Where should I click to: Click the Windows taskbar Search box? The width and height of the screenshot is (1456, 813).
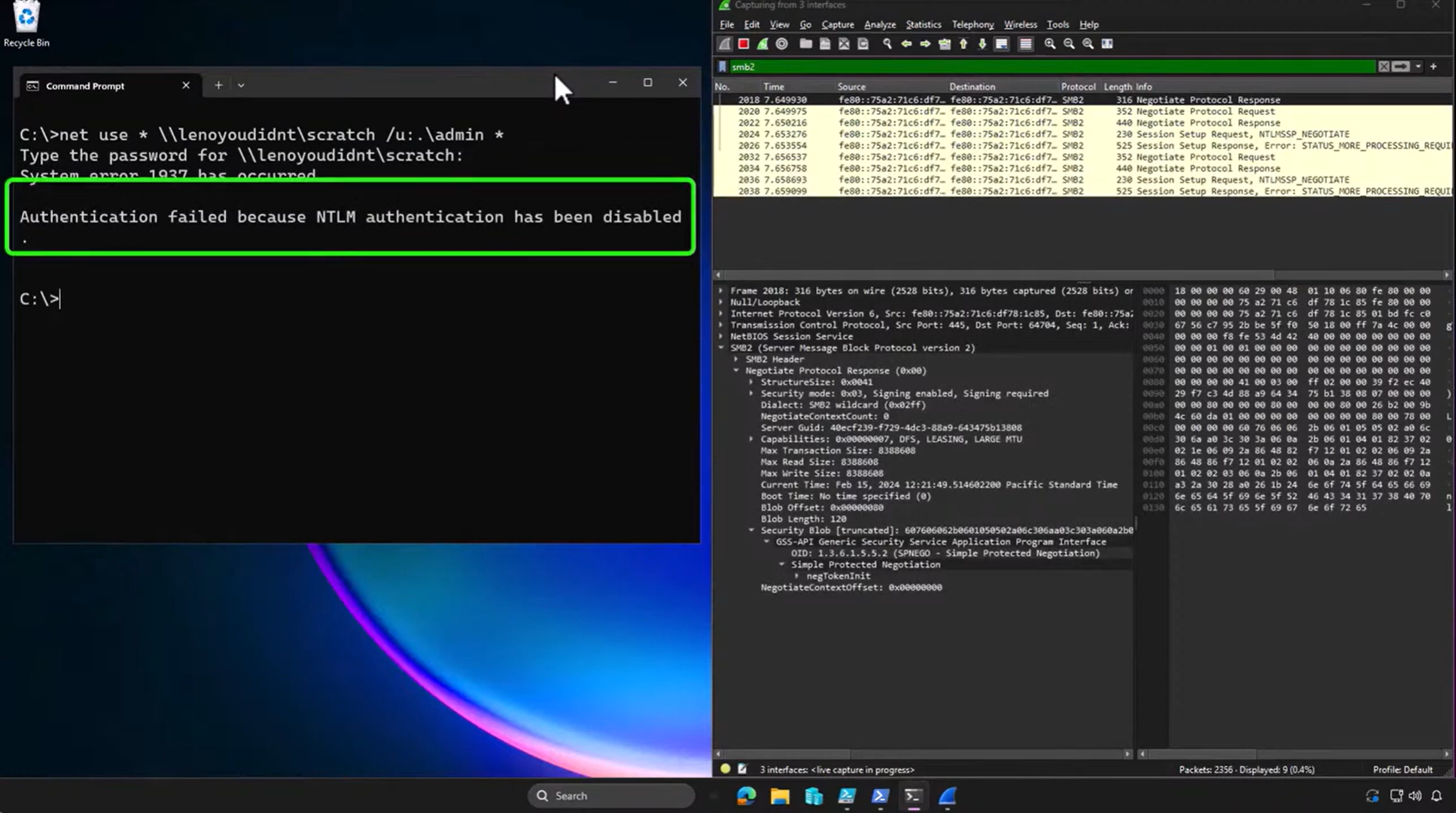click(611, 796)
